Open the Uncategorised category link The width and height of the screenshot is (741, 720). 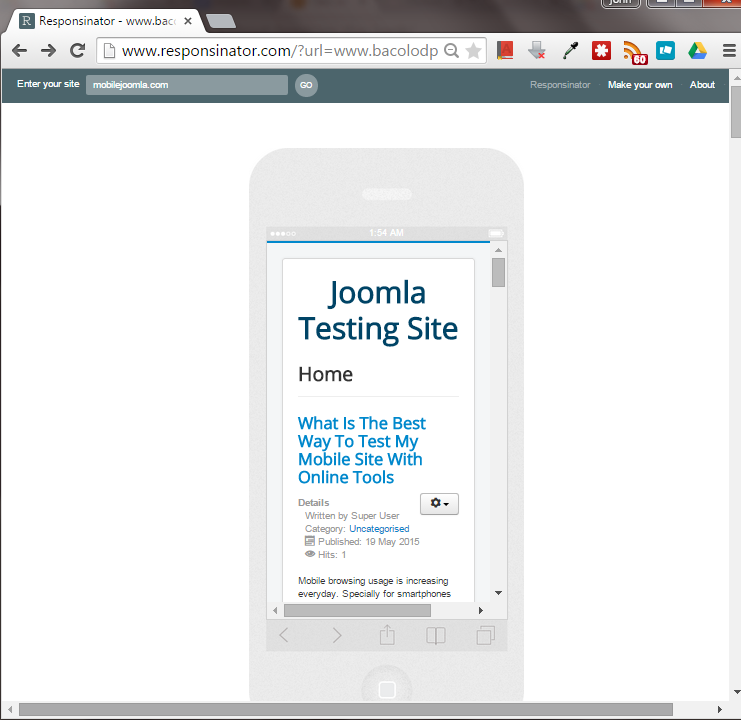point(379,529)
